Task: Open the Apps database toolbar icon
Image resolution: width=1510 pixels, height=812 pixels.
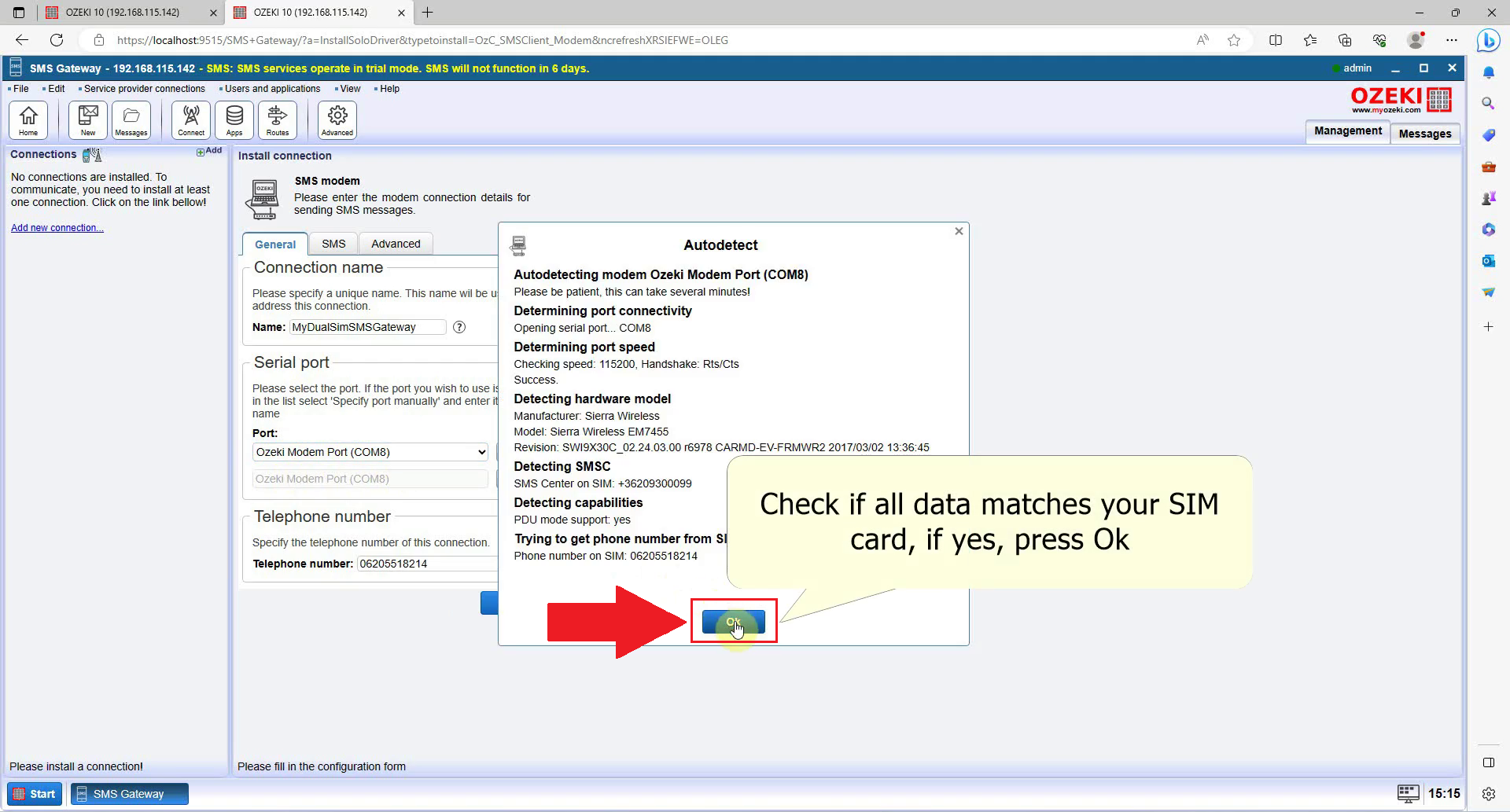Action: pyautogui.click(x=234, y=120)
